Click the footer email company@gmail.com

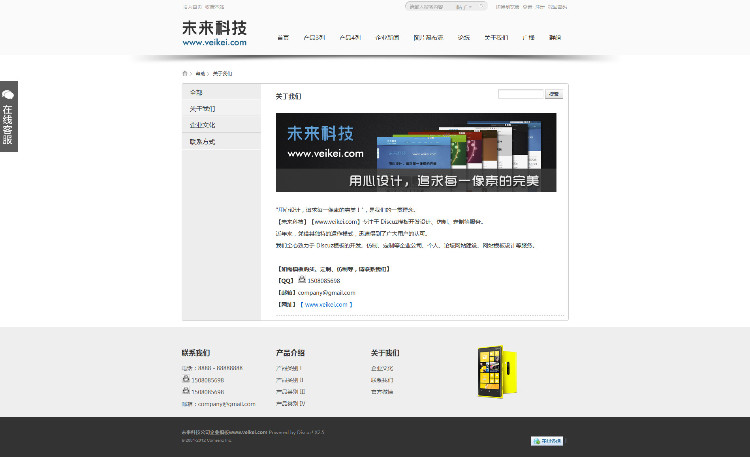[x=227, y=404]
